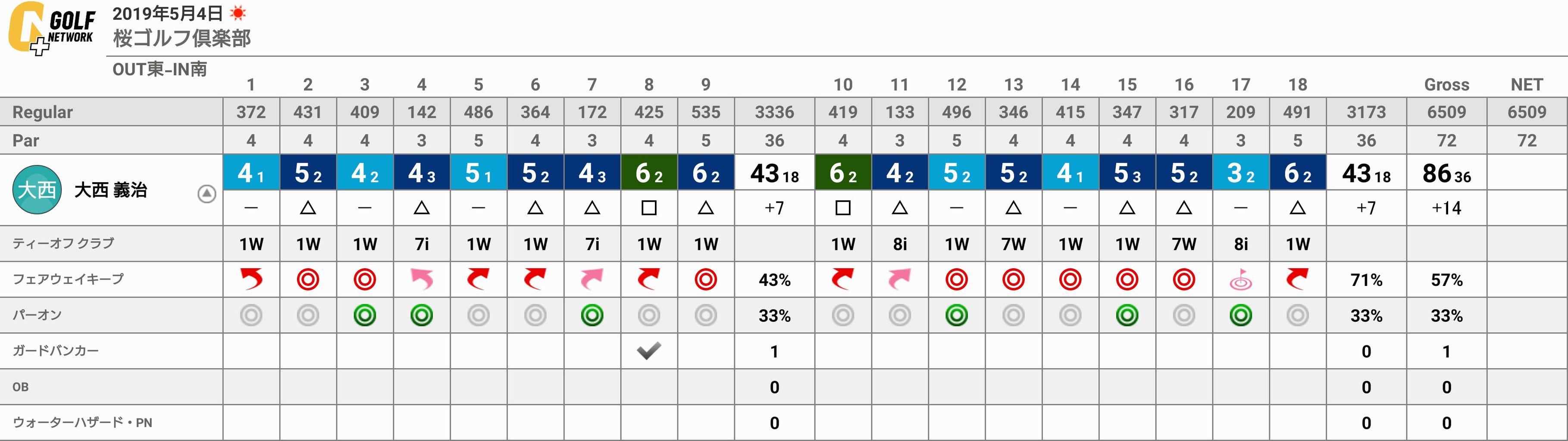This screenshot has height=441, width=1568.
Task: Toggle hole 1 gray par-on indicator
Action: [x=251, y=315]
